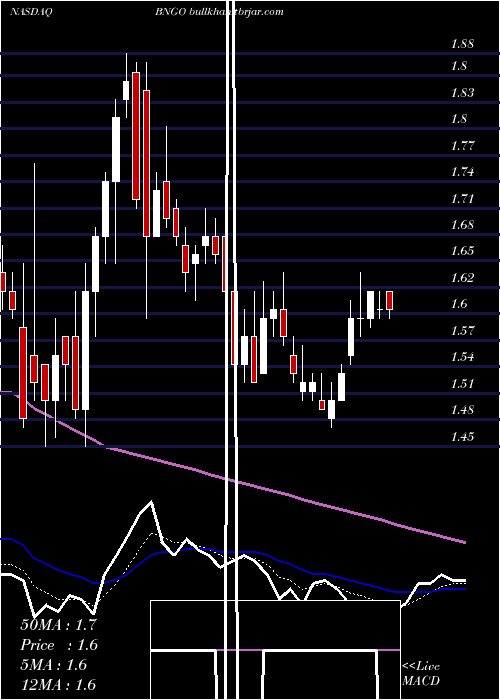500x700 pixels.
Task: Click the NASDAQ exchange label
Action: (30, 12)
